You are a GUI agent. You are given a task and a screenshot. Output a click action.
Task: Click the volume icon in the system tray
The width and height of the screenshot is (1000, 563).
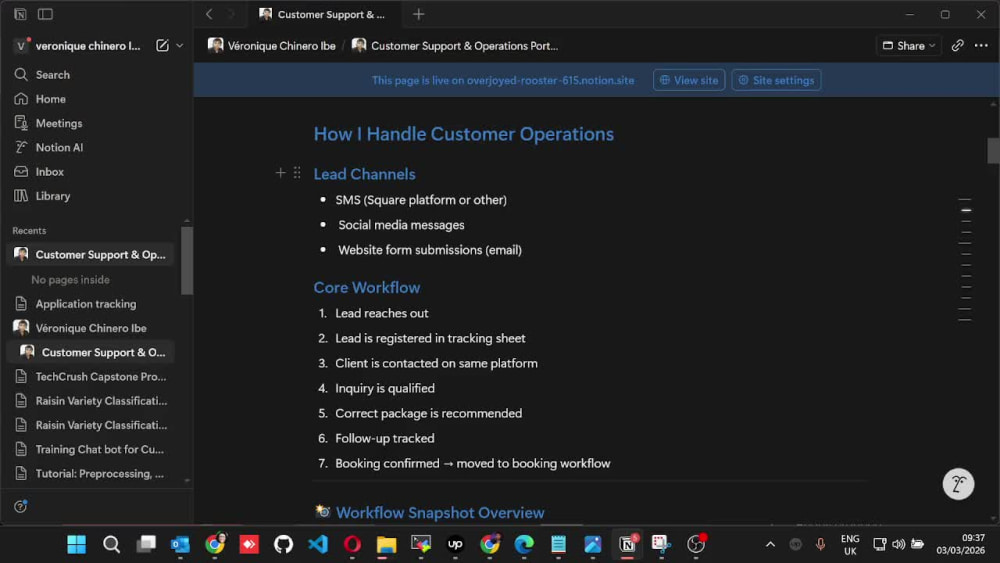pos(899,544)
